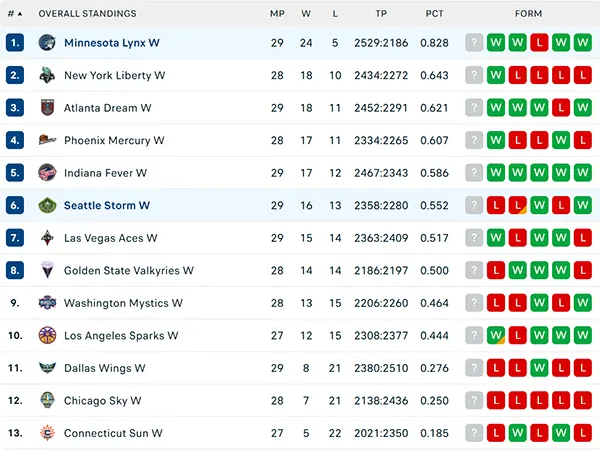This screenshot has width=600, height=450.
Task: Click Indiana Fever upcoming match question-mark icon
Action: click(474, 173)
